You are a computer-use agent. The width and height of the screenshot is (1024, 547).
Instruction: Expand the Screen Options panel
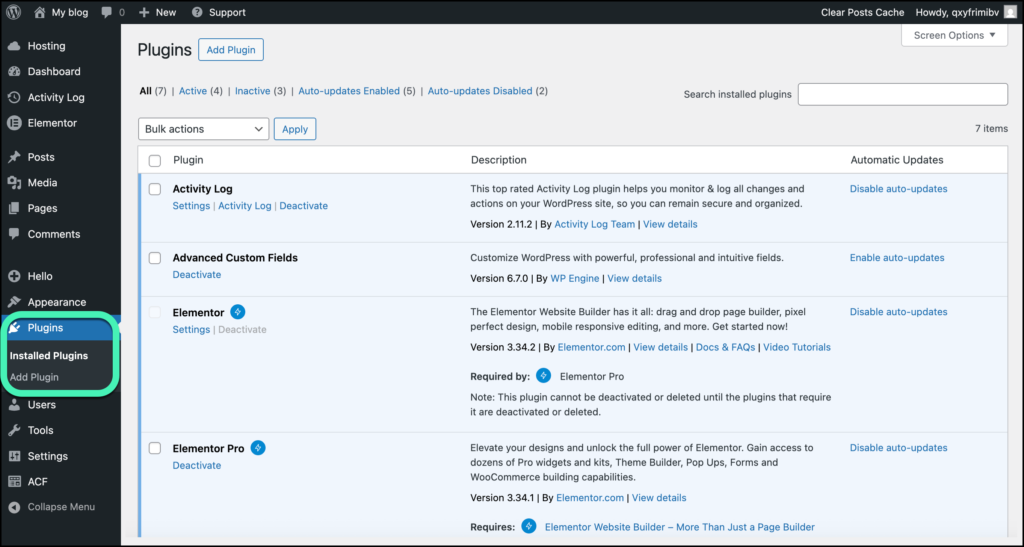click(x=954, y=35)
